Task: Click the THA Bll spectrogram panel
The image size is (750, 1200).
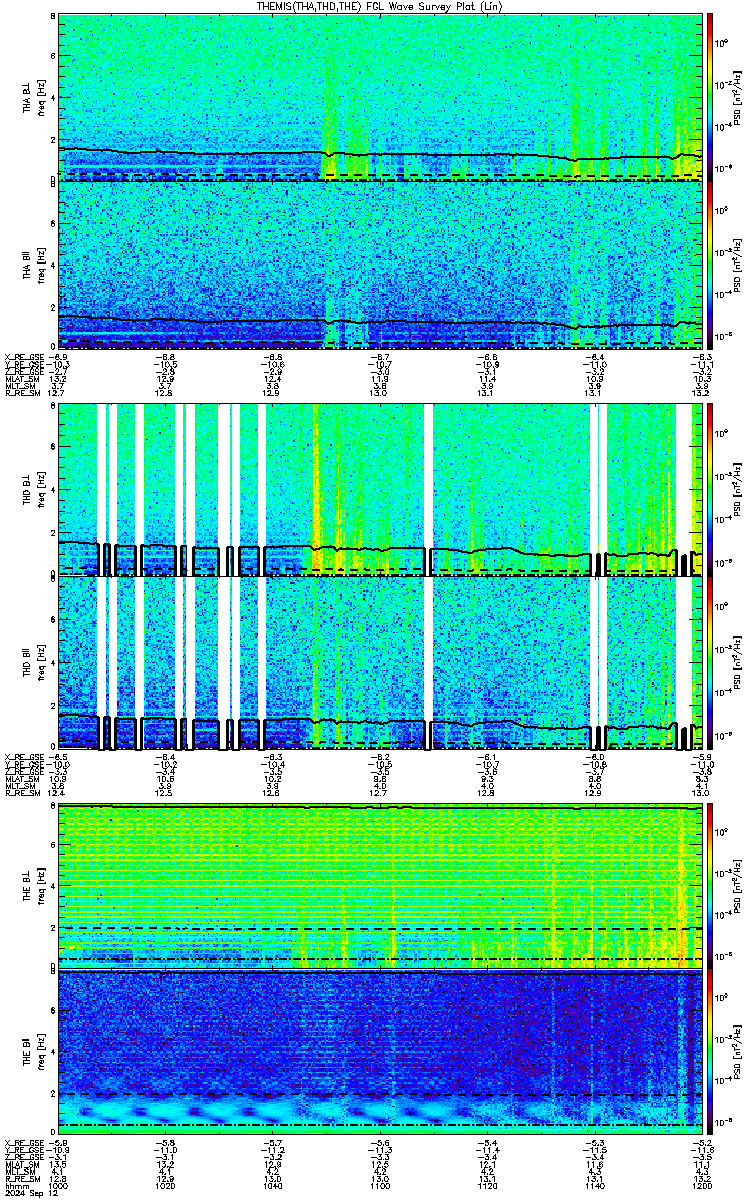Action: coord(380,264)
